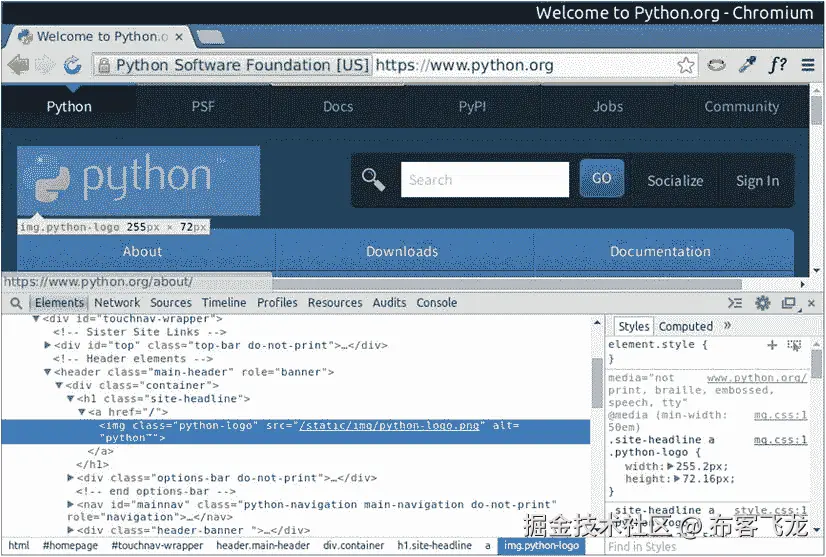Open the Docs site link

[338, 106]
